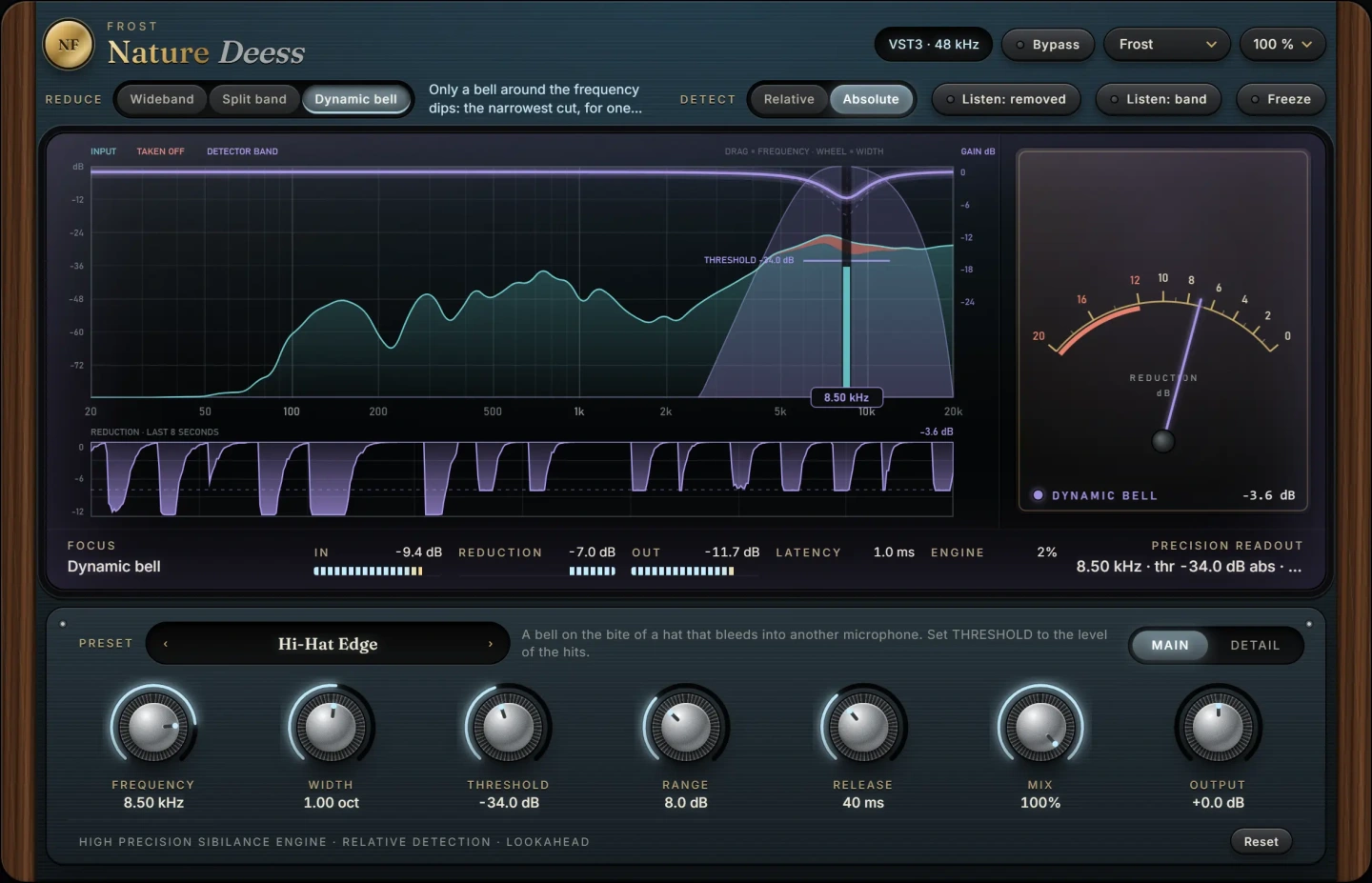
Task: Click the 40 ms release value
Action: click(x=863, y=803)
